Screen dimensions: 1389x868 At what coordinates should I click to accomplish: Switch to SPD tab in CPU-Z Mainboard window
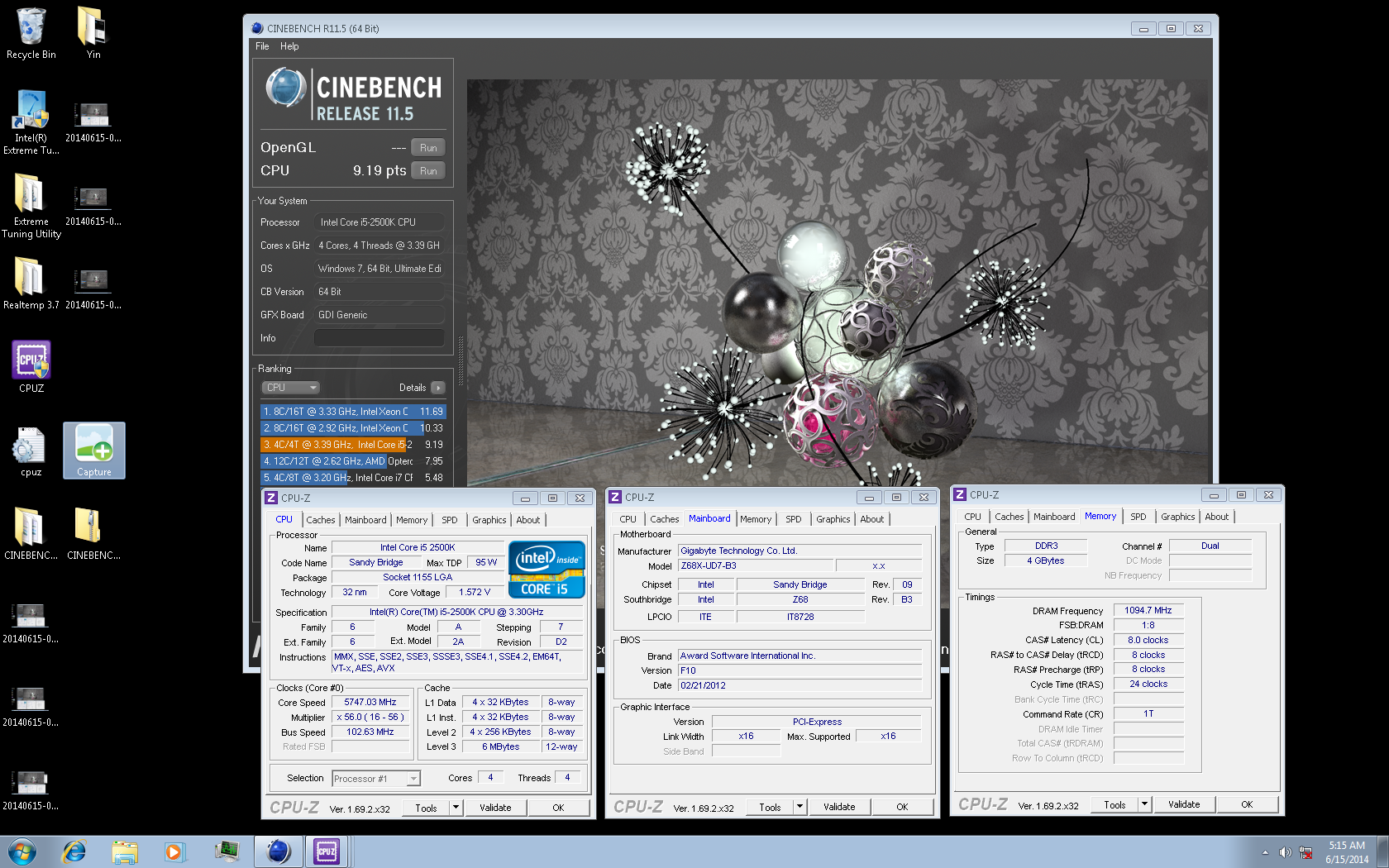tap(794, 519)
